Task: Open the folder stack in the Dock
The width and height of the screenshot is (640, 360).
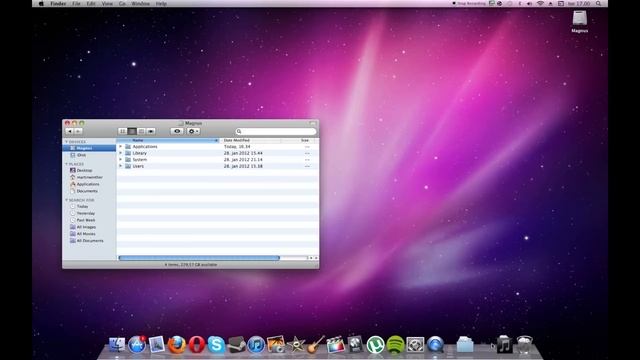Action: click(x=465, y=345)
